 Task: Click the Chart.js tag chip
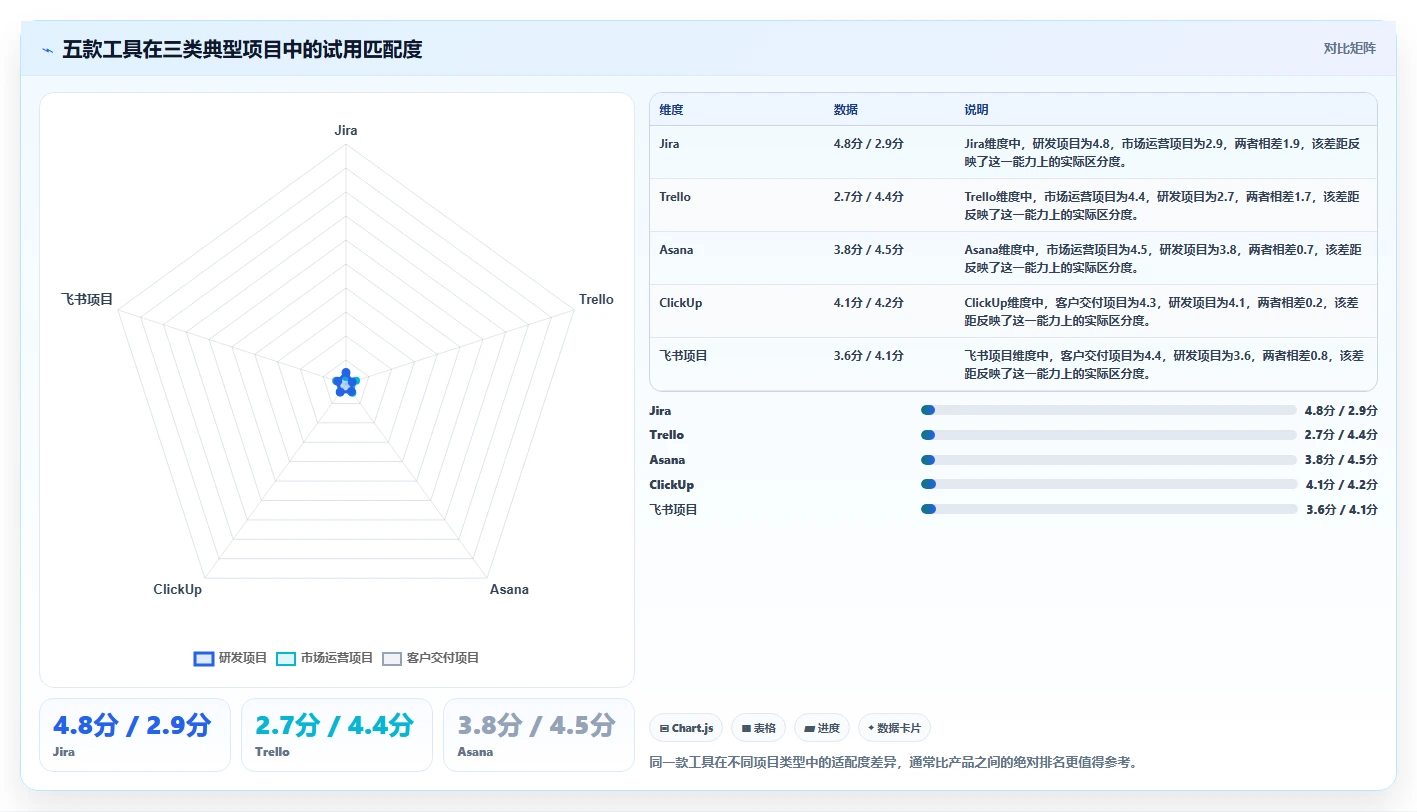(x=686, y=728)
